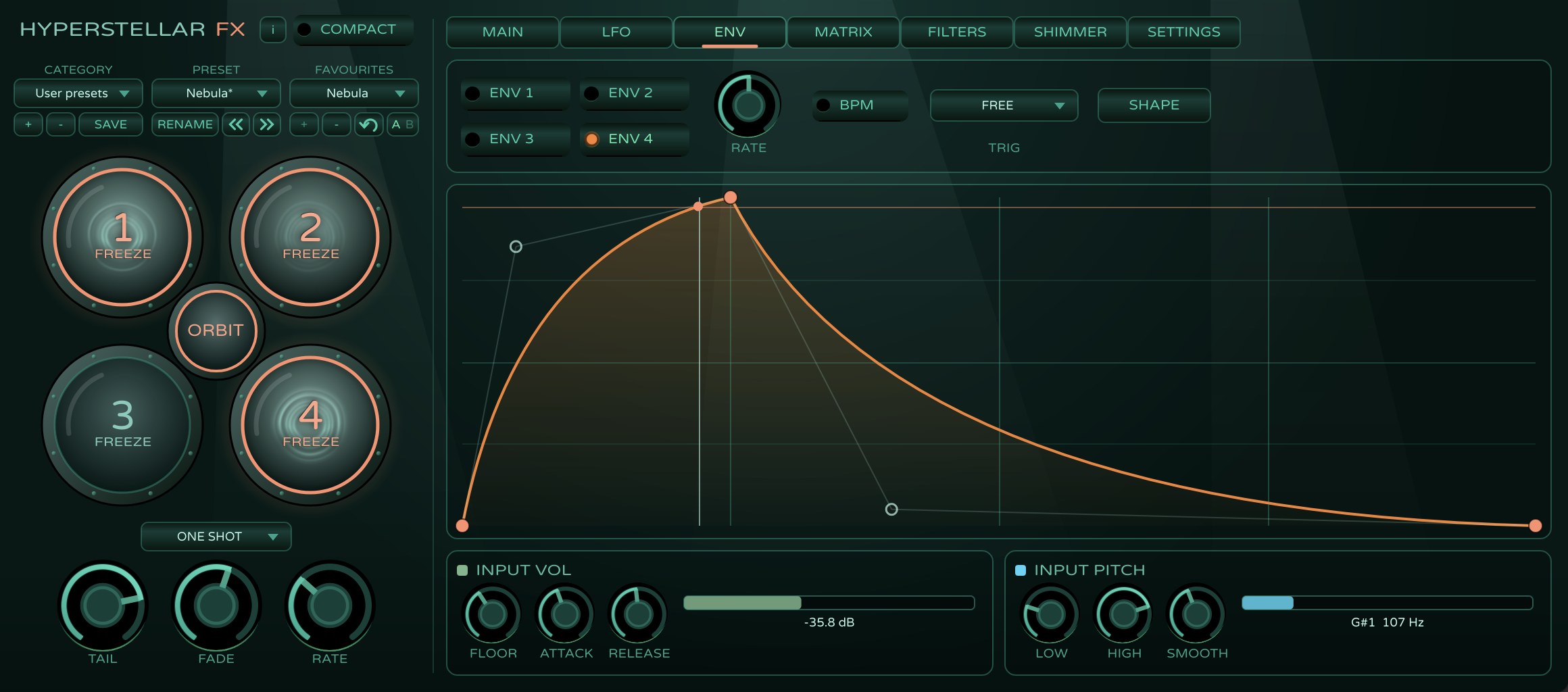This screenshot has width=1568, height=692.
Task: Click the INPUT VOL level meter bar
Action: click(x=829, y=603)
